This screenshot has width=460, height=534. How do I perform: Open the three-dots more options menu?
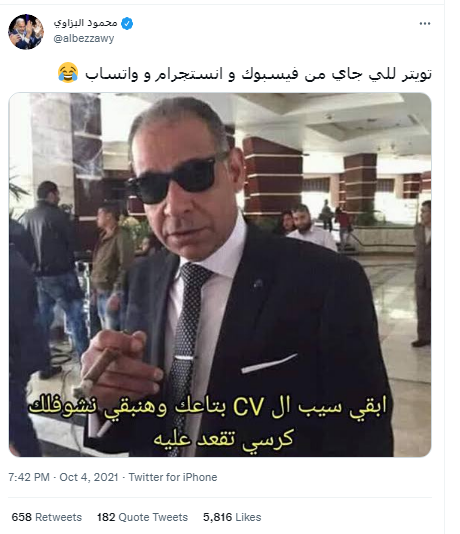(425, 23)
